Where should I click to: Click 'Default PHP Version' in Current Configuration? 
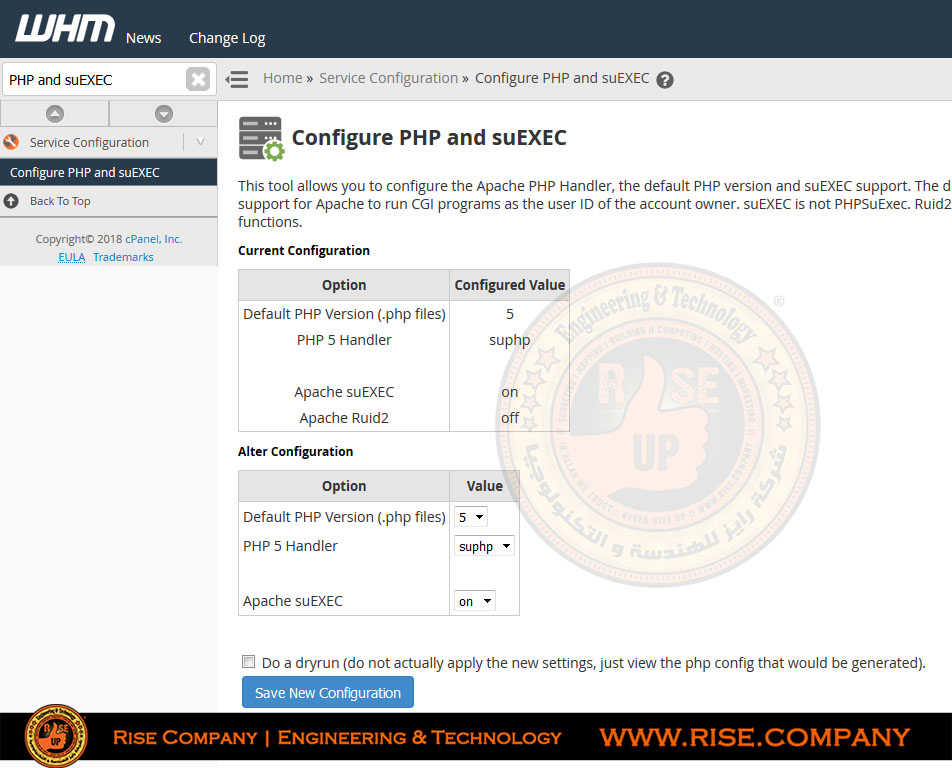[x=344, y=314]
